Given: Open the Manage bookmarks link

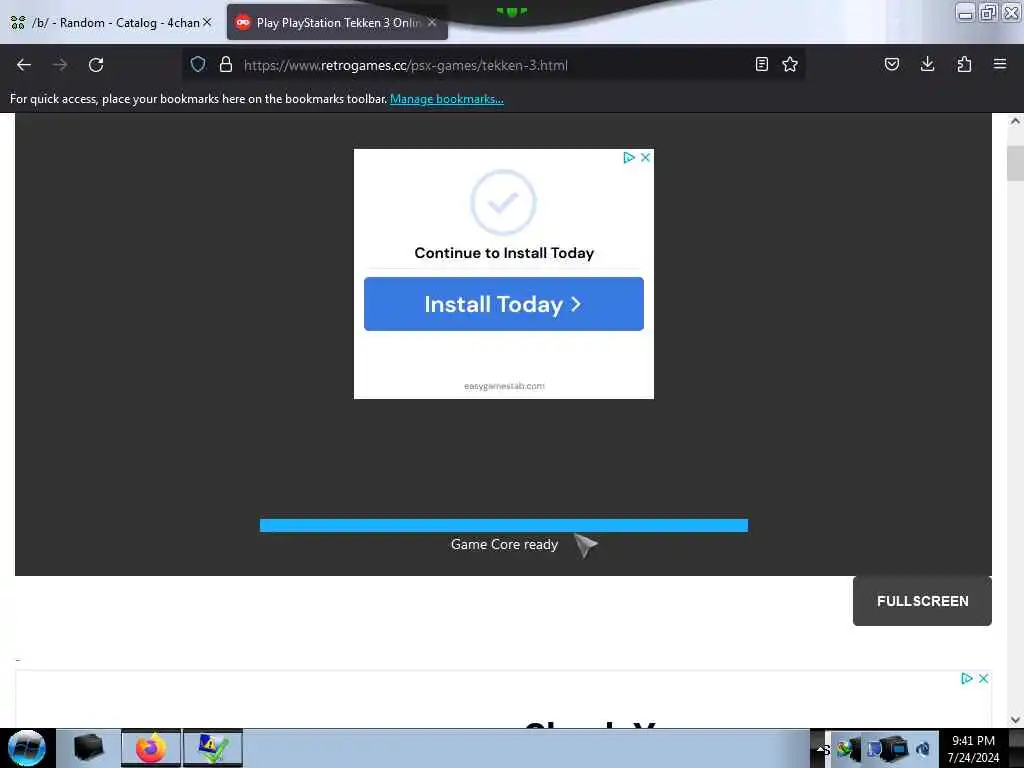Looking at the screenshot, I should click(x=447, y=99).
